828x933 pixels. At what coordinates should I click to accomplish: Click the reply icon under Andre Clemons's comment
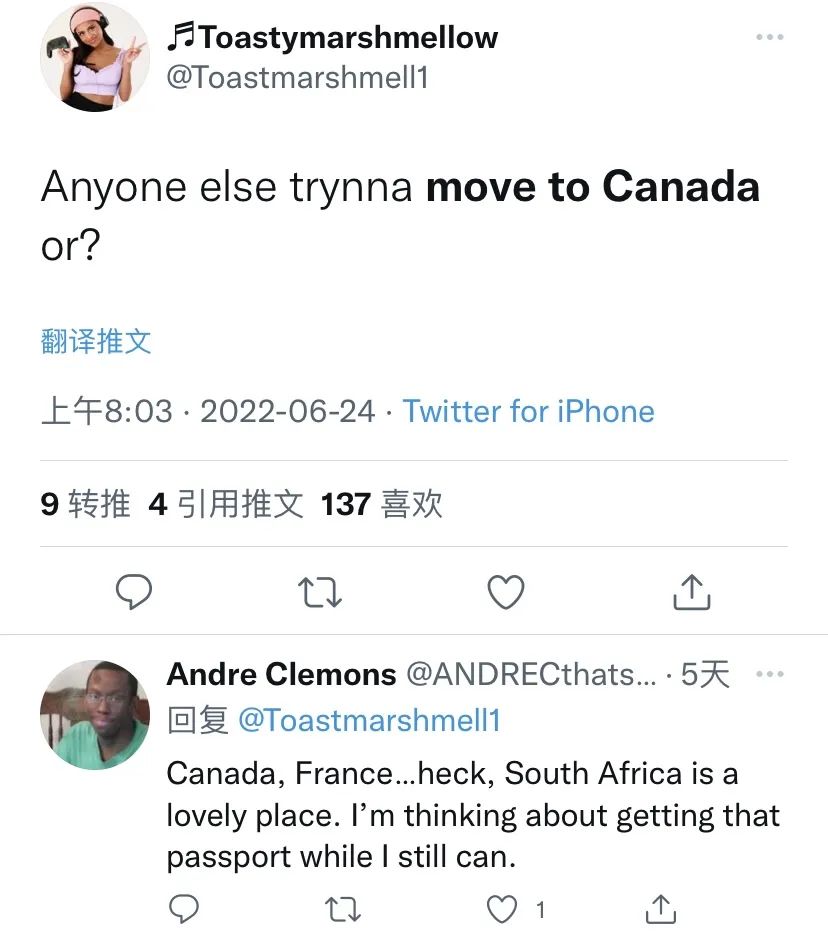point(183,909)
